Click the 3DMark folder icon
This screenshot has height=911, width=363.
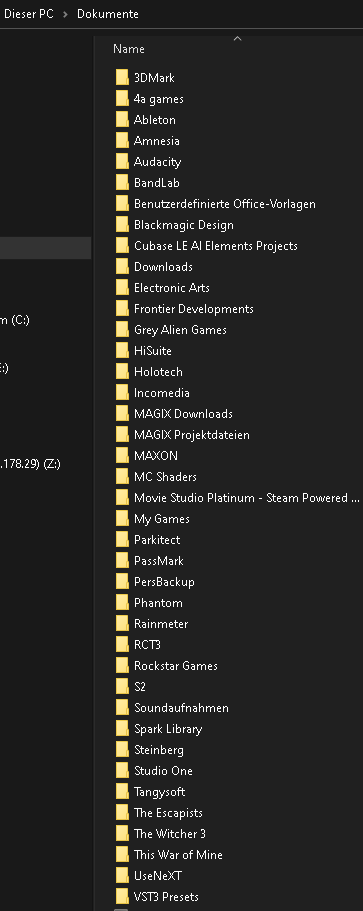pos(122,78)
